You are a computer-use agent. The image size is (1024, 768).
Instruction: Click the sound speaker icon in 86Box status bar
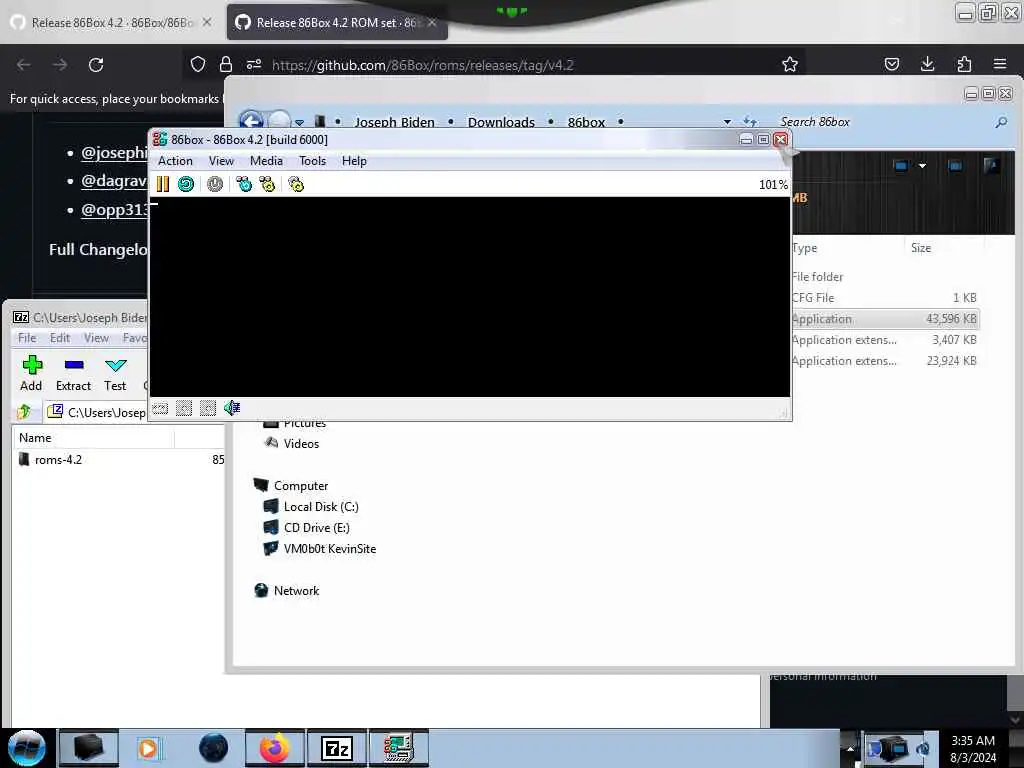232,408
